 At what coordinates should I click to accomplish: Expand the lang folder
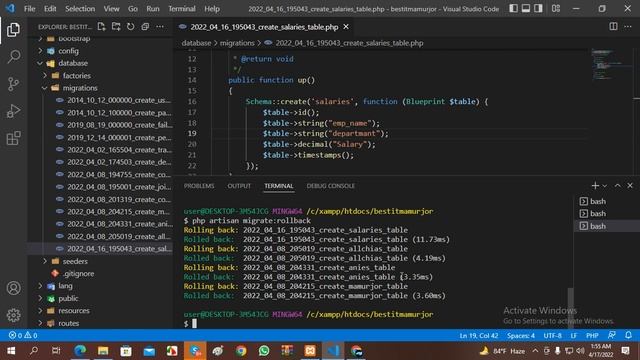tap(65, 286)
